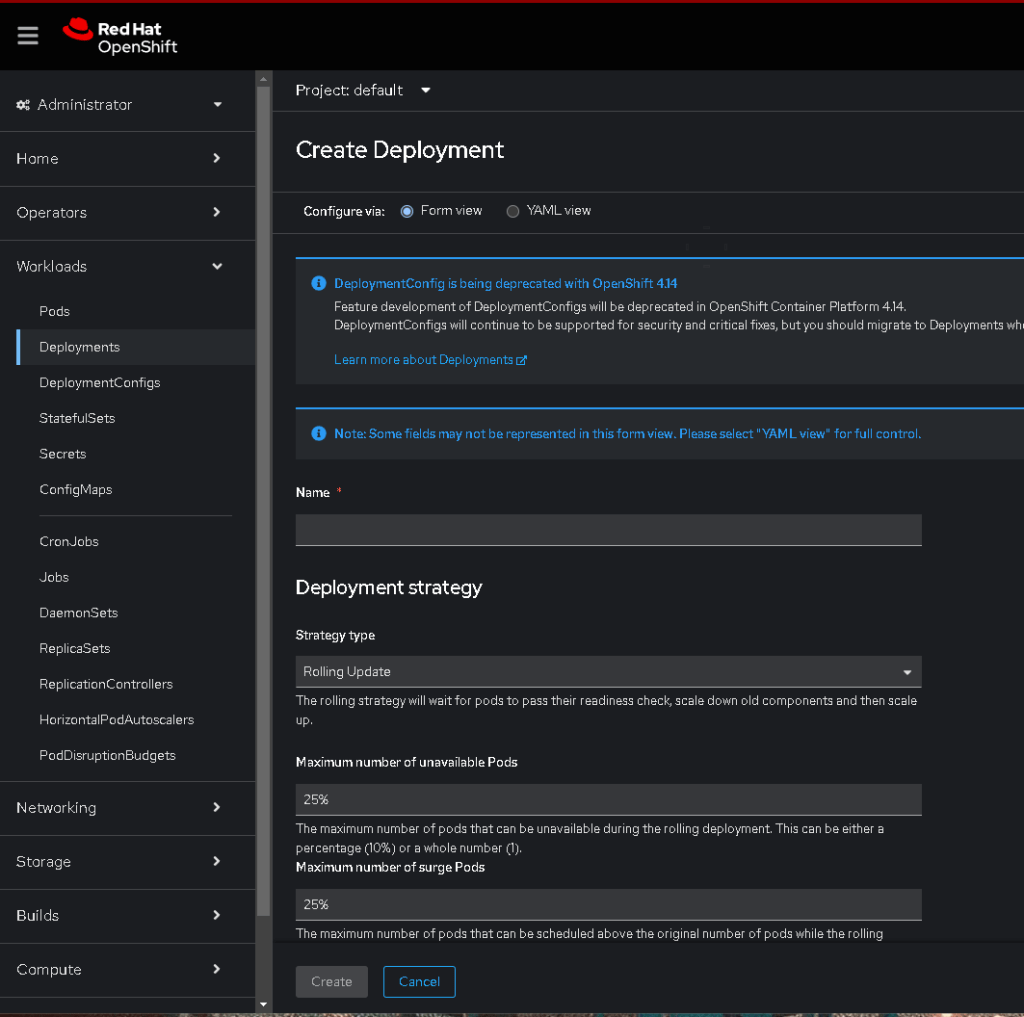Click the Administrator perspective gear icon
1024x1017 pixels.
tap(23, 105)
